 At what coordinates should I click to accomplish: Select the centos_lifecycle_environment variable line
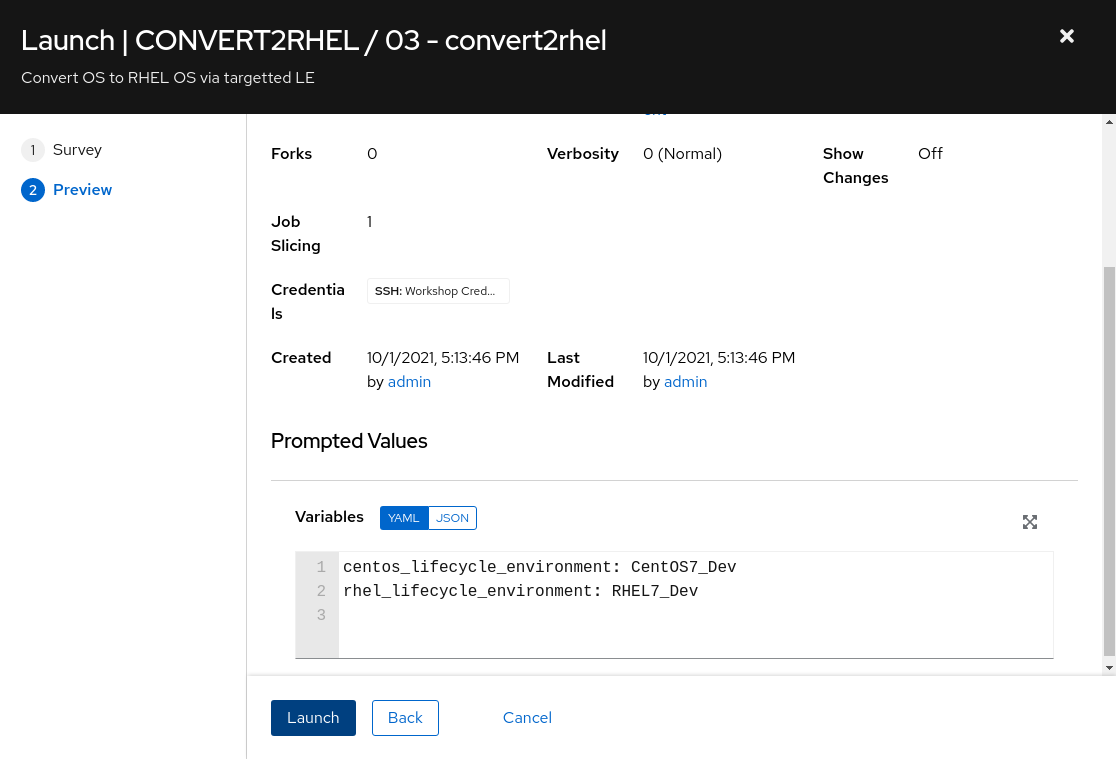coord(539,567)
